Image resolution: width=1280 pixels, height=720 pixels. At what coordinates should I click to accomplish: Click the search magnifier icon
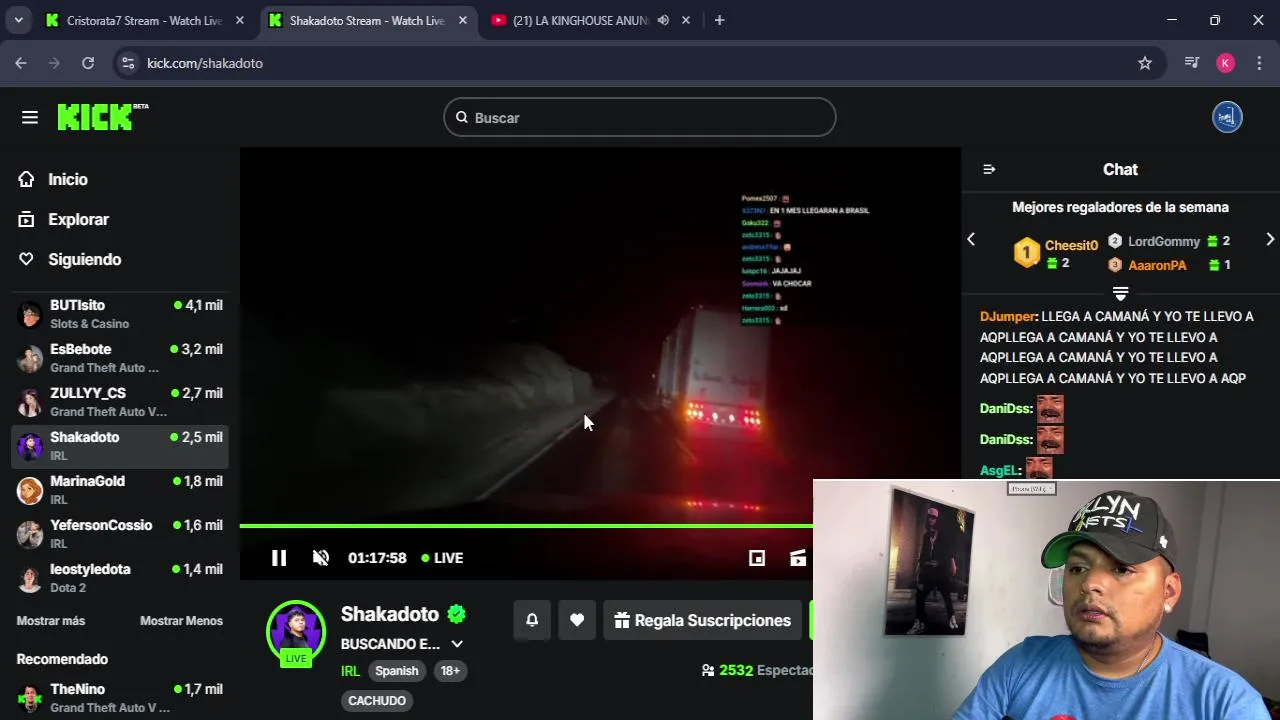pos(462,118)
